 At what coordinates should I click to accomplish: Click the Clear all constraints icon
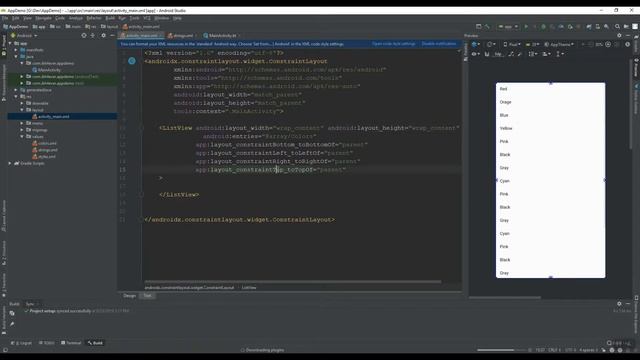[511, 53]
